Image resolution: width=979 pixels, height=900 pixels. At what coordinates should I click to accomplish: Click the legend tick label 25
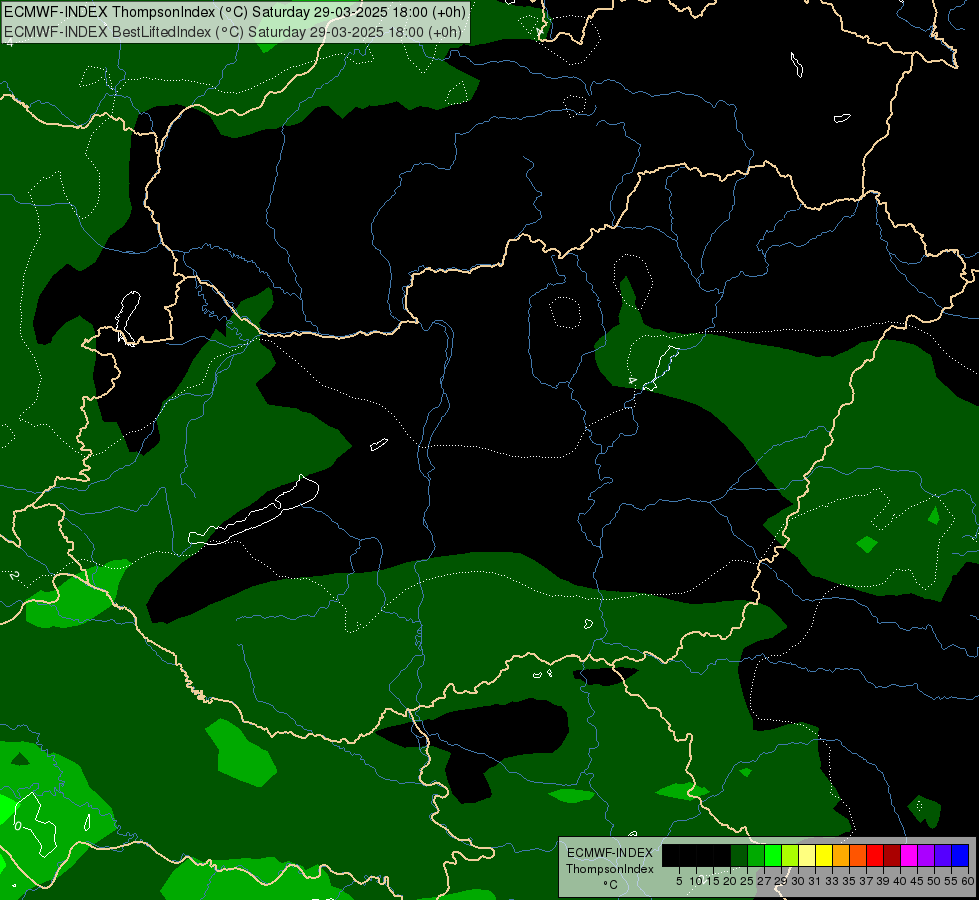click(x=747, y=881)
